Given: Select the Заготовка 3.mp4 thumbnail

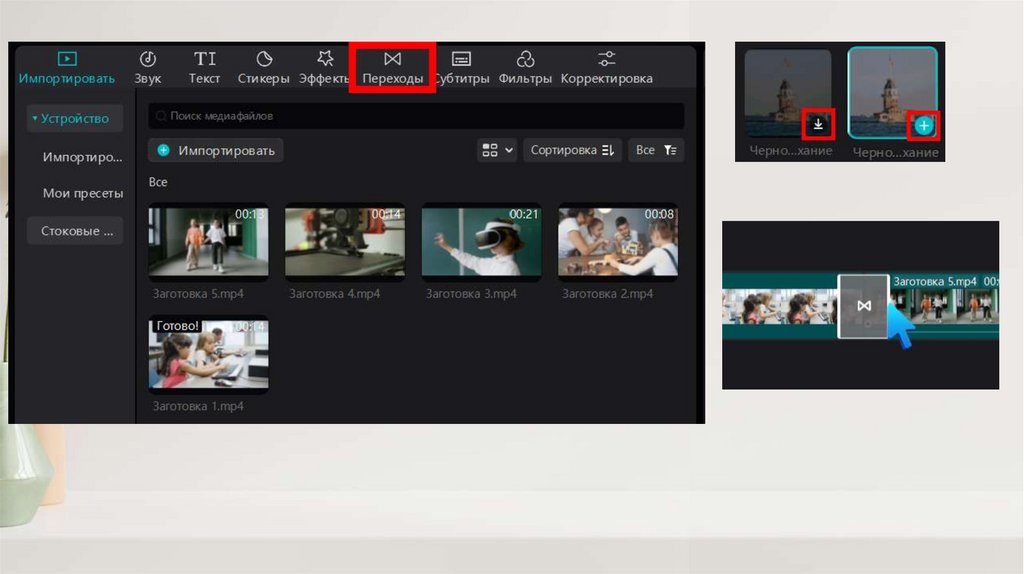Looking at the screenshot, I should pos(481,241).
